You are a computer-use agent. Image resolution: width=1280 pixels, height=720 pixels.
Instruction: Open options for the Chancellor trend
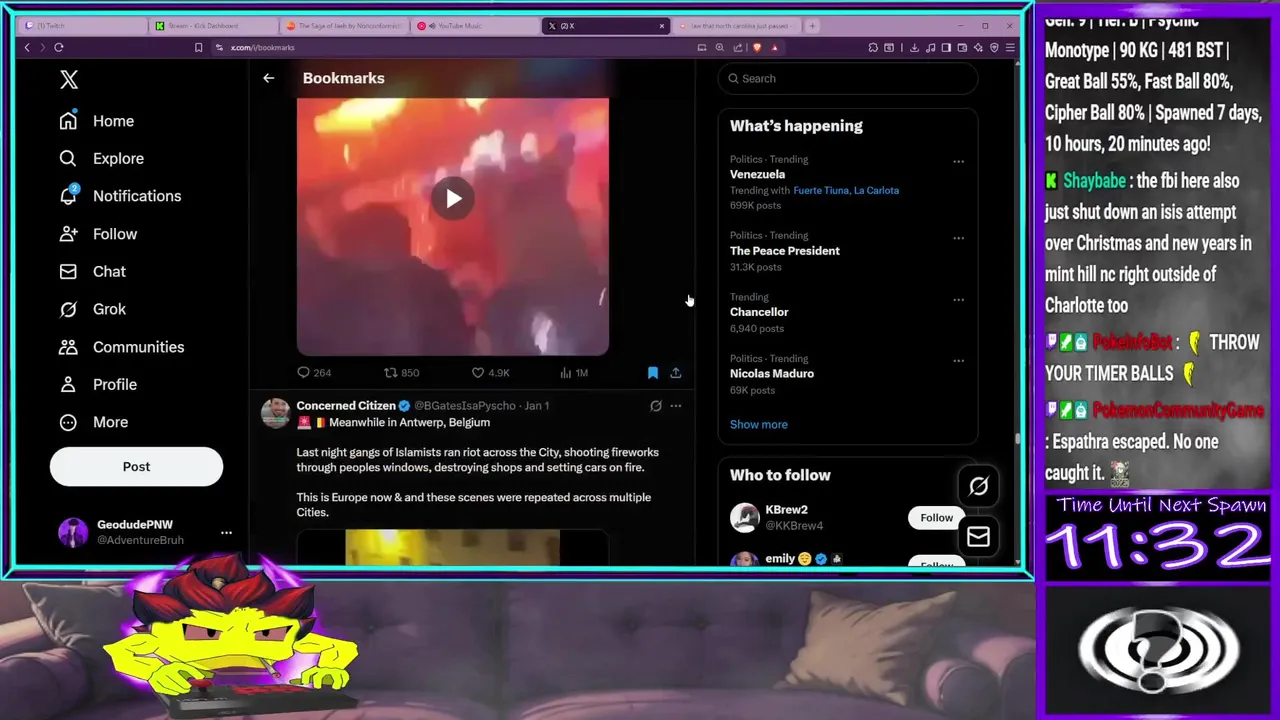pos(958,299)
